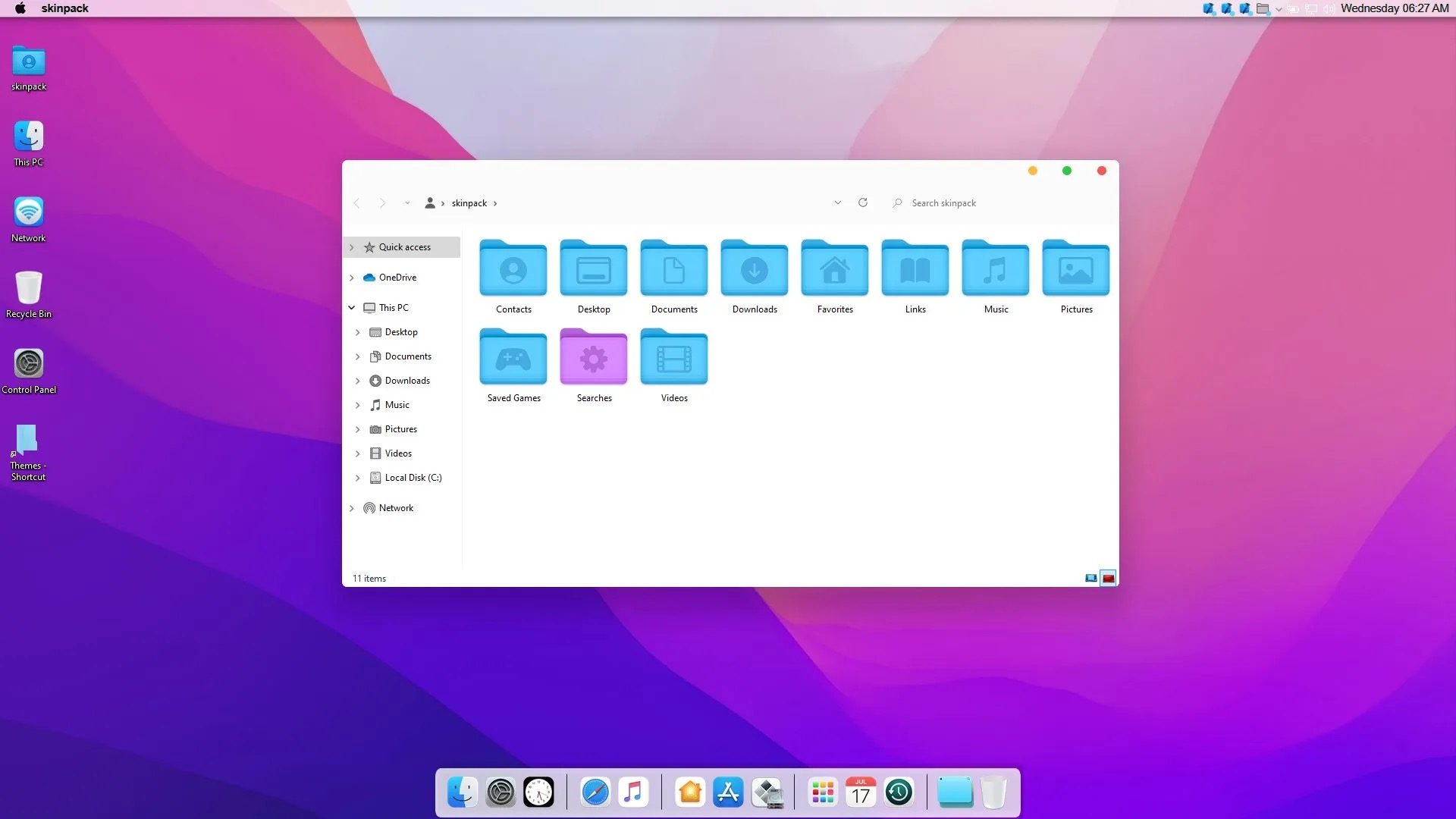Screen dimensions: 1456x819
Task: Click the refresh button in address bar
Action: tap(862, 202)
